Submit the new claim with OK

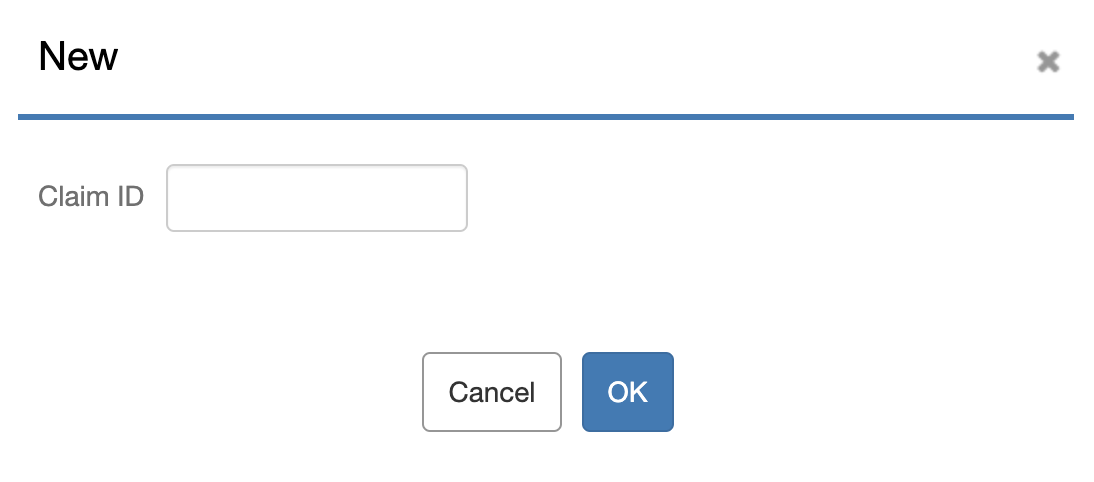[x=628, y=392]
